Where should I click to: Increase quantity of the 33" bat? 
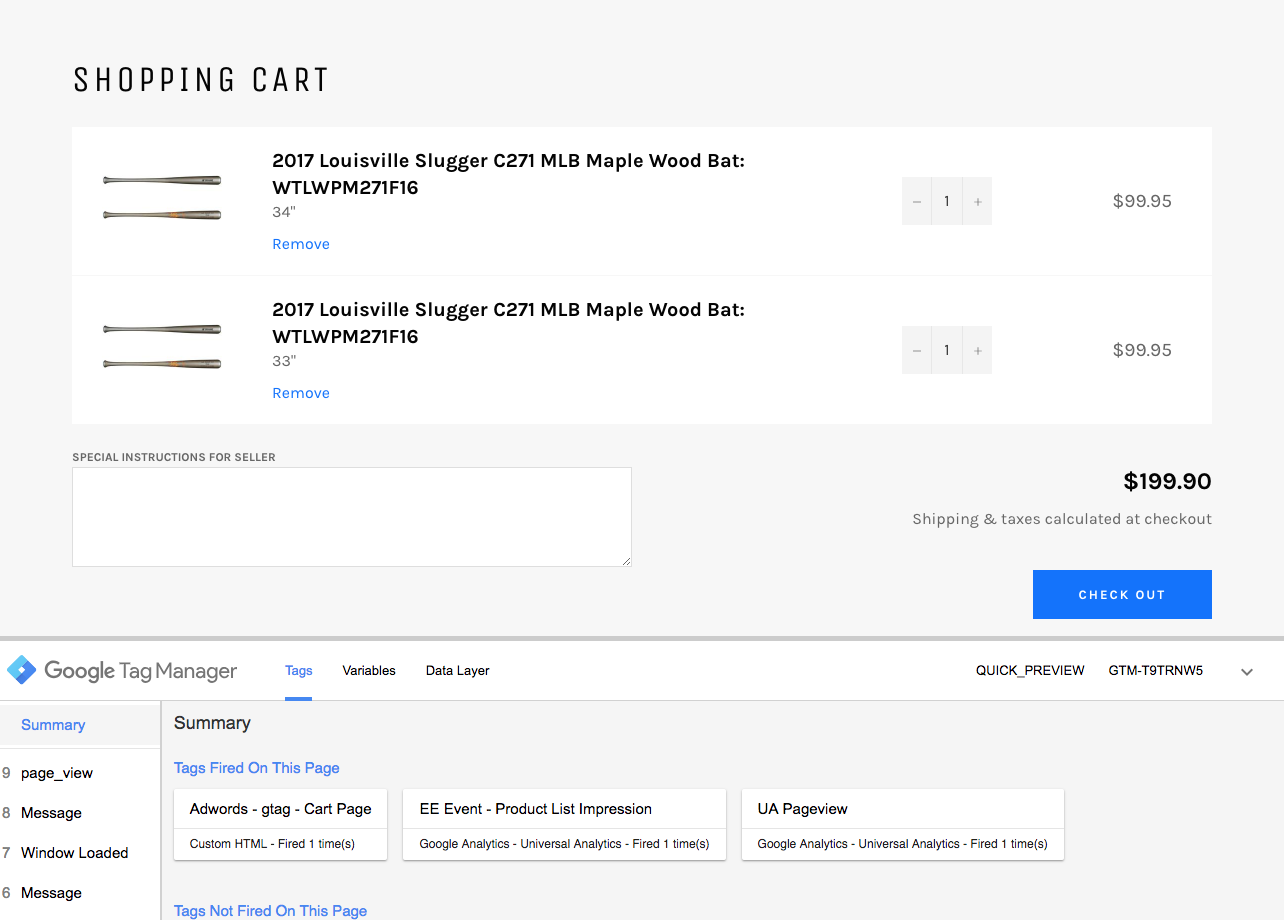coord(977,350)
